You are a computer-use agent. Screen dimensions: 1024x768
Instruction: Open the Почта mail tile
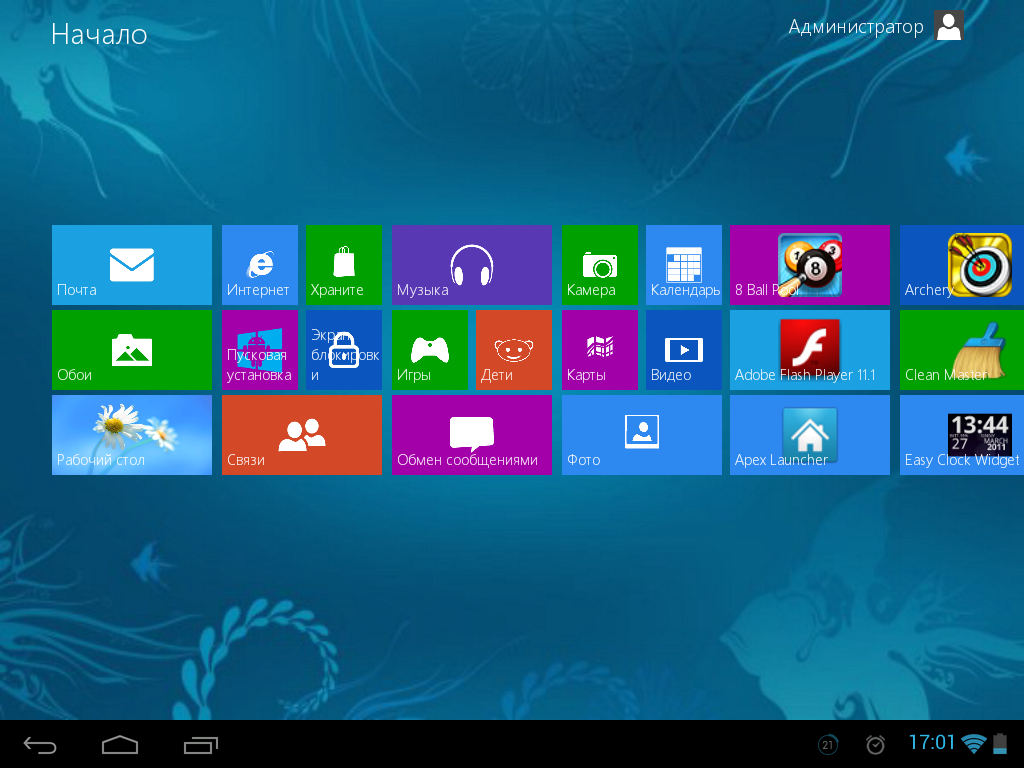click(x=132, y=264)
